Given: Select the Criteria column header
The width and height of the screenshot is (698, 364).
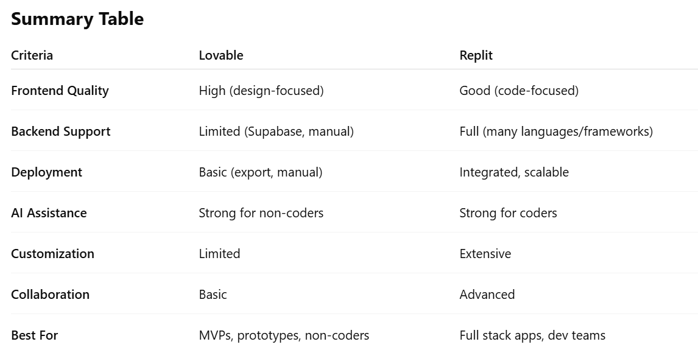Looking at the screenshot, I should pos(32,56).
